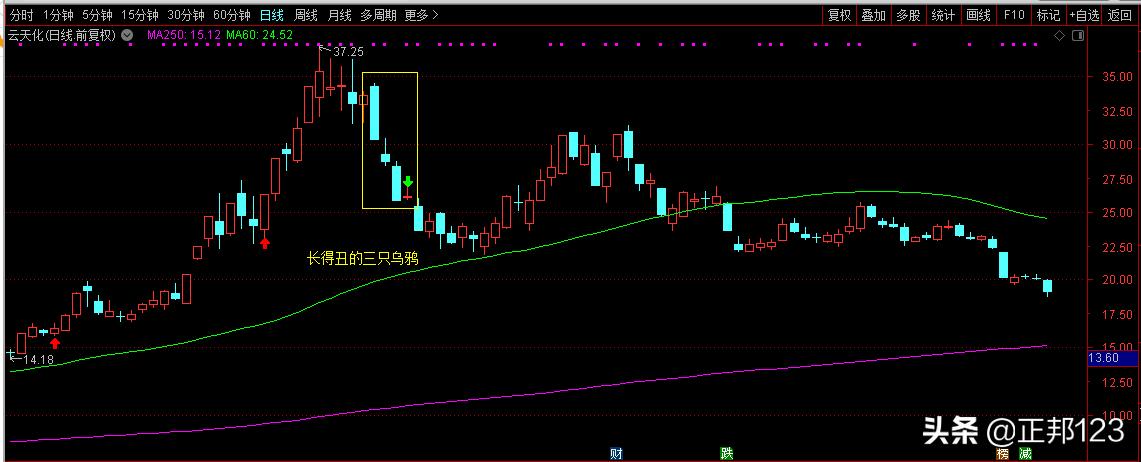Click the 叠加 overlay button
Viewport: 1141px width, 462px height.
[874, 15]
